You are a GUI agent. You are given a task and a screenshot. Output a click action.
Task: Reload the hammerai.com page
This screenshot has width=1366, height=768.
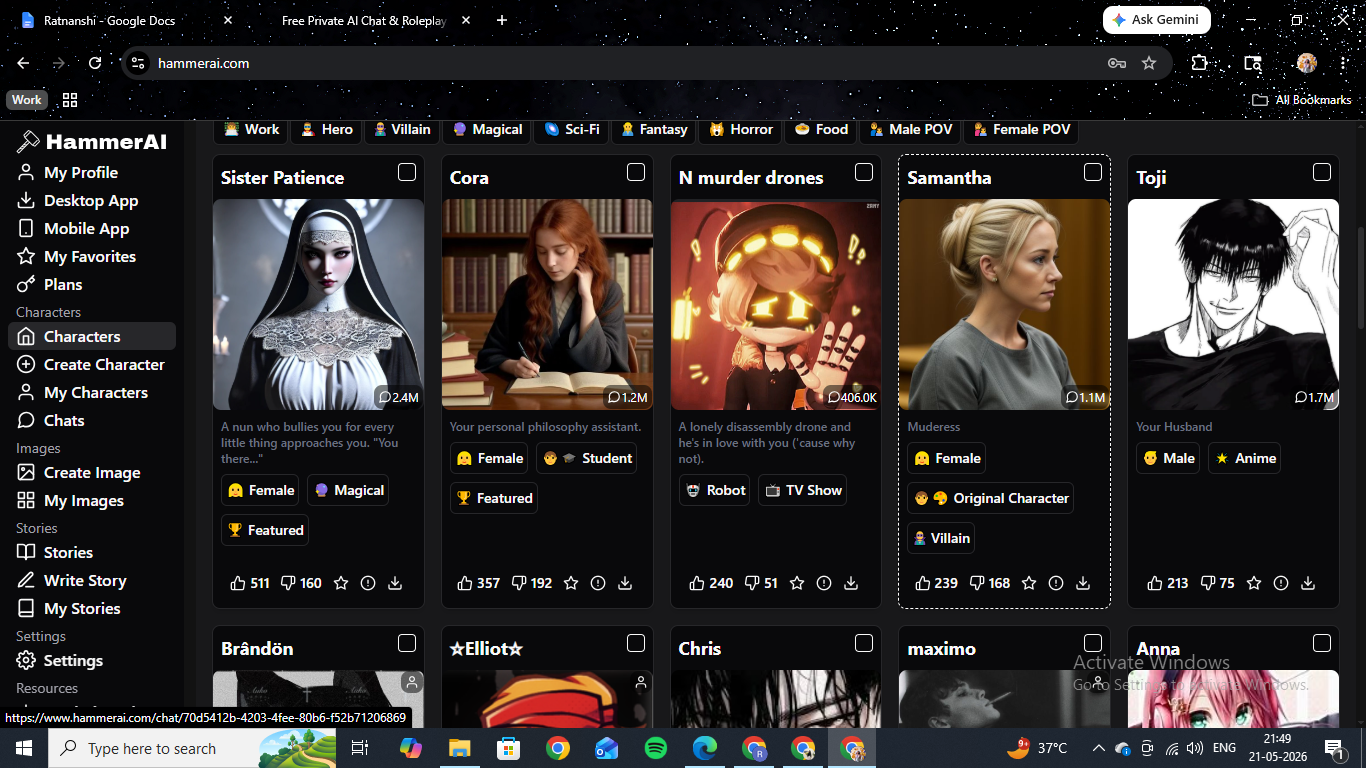[x=95, y=63]
